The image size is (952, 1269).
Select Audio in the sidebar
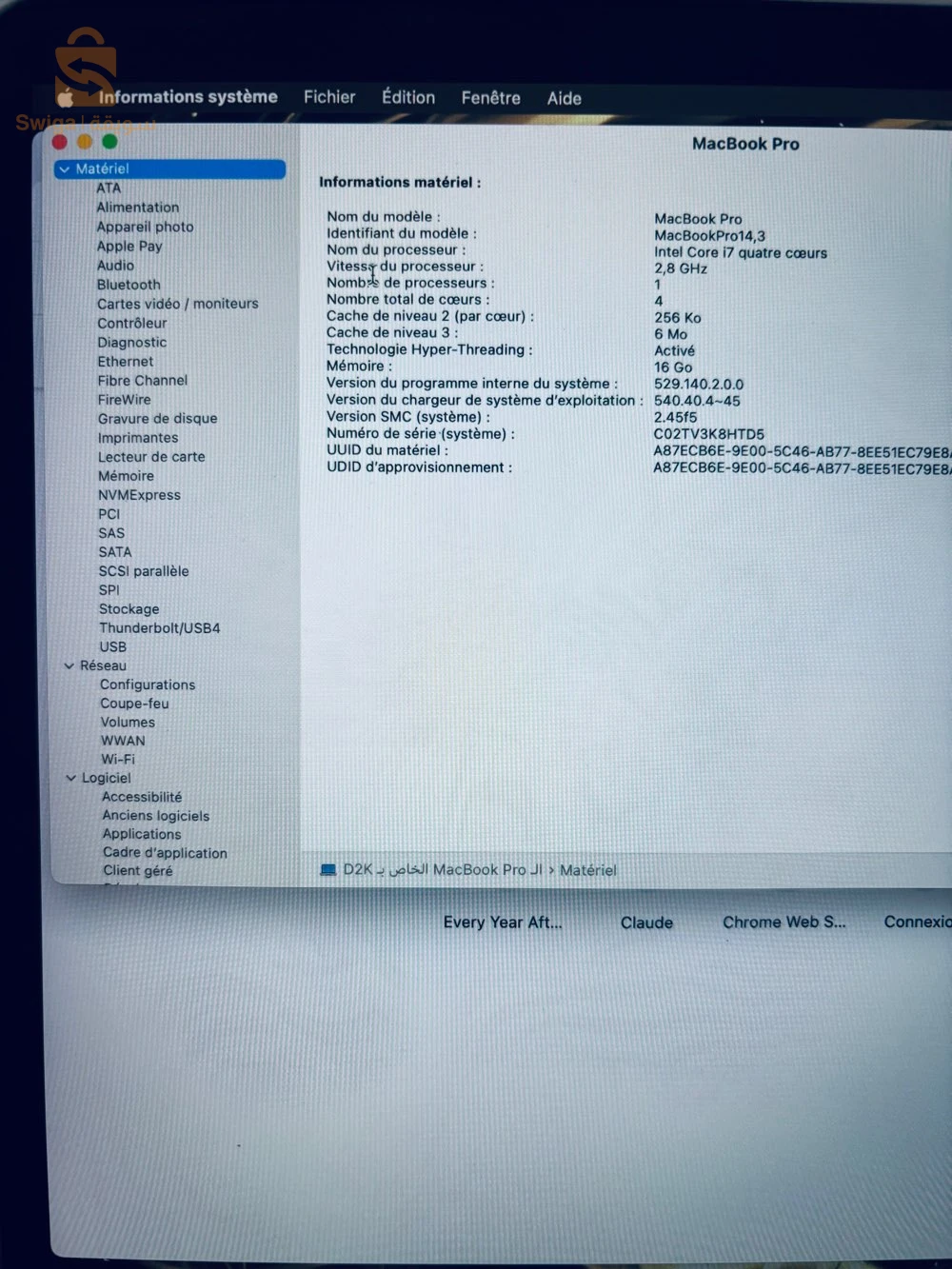coord(115,266)
